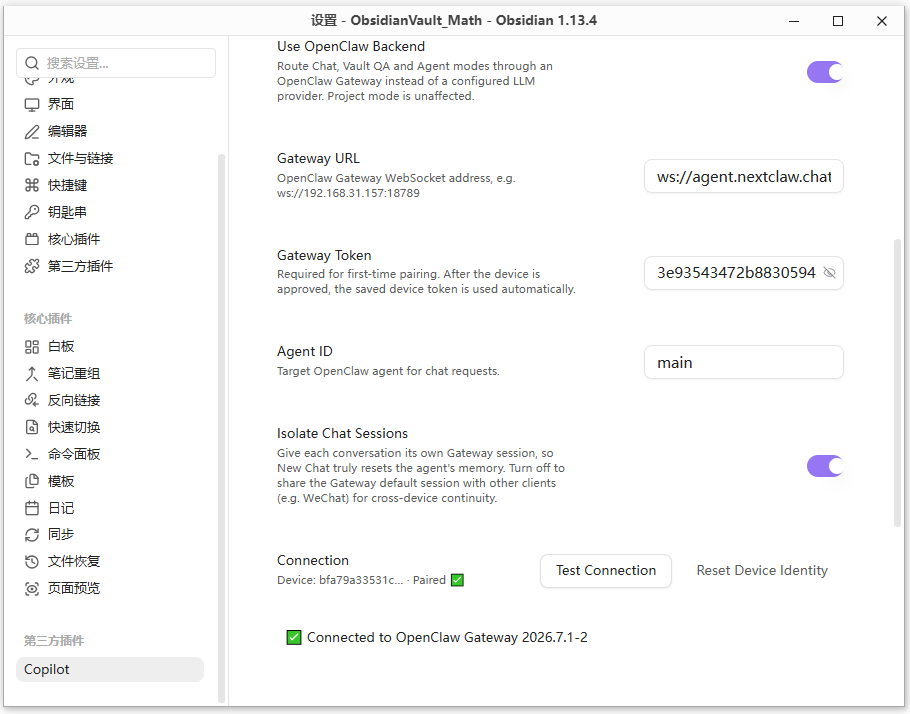
Task: Click the pencil icon beside 编辑器
Action: click(32, 132)
